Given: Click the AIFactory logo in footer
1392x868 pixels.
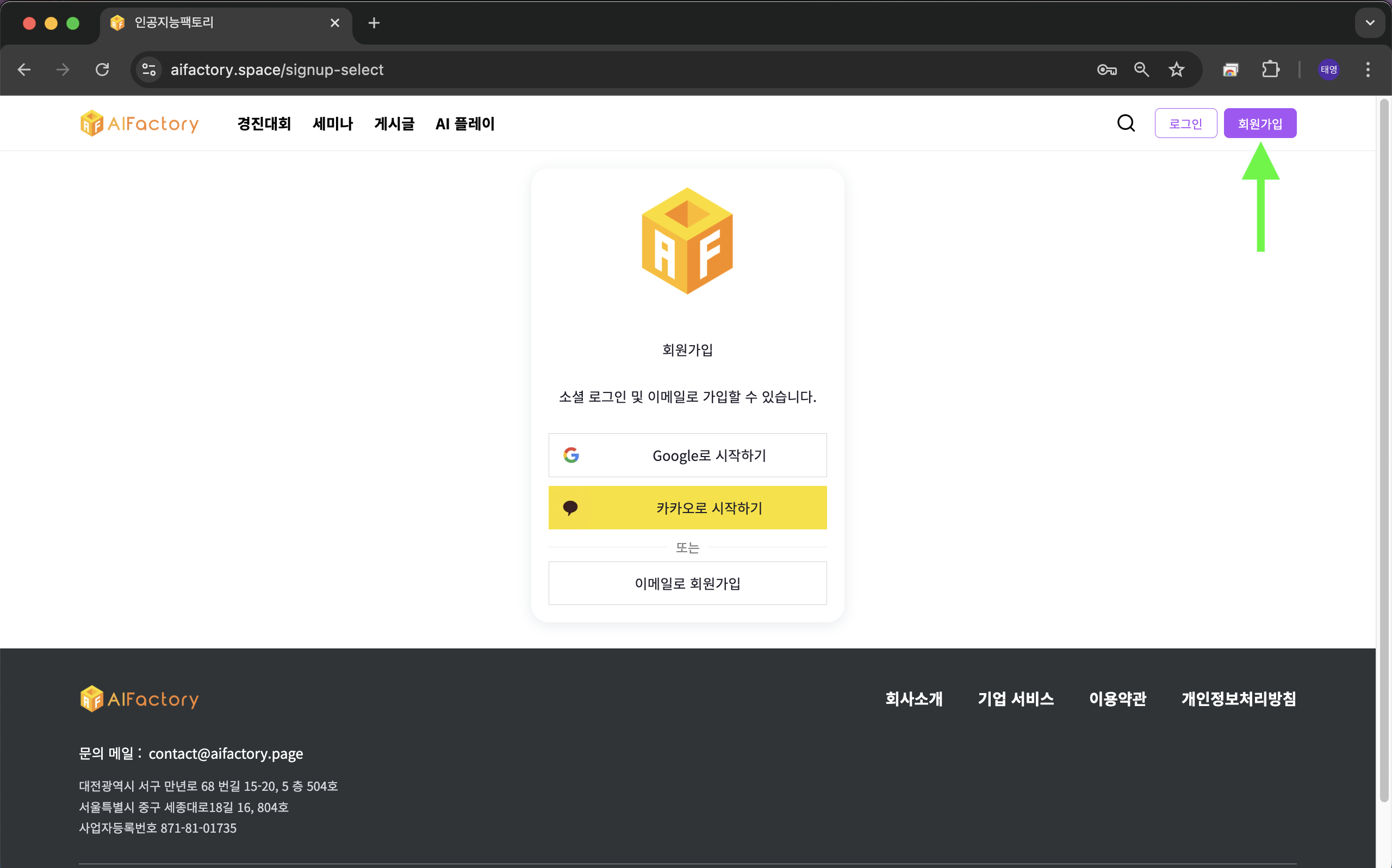Looking at the screenshot, I should [x=140, y=698].
